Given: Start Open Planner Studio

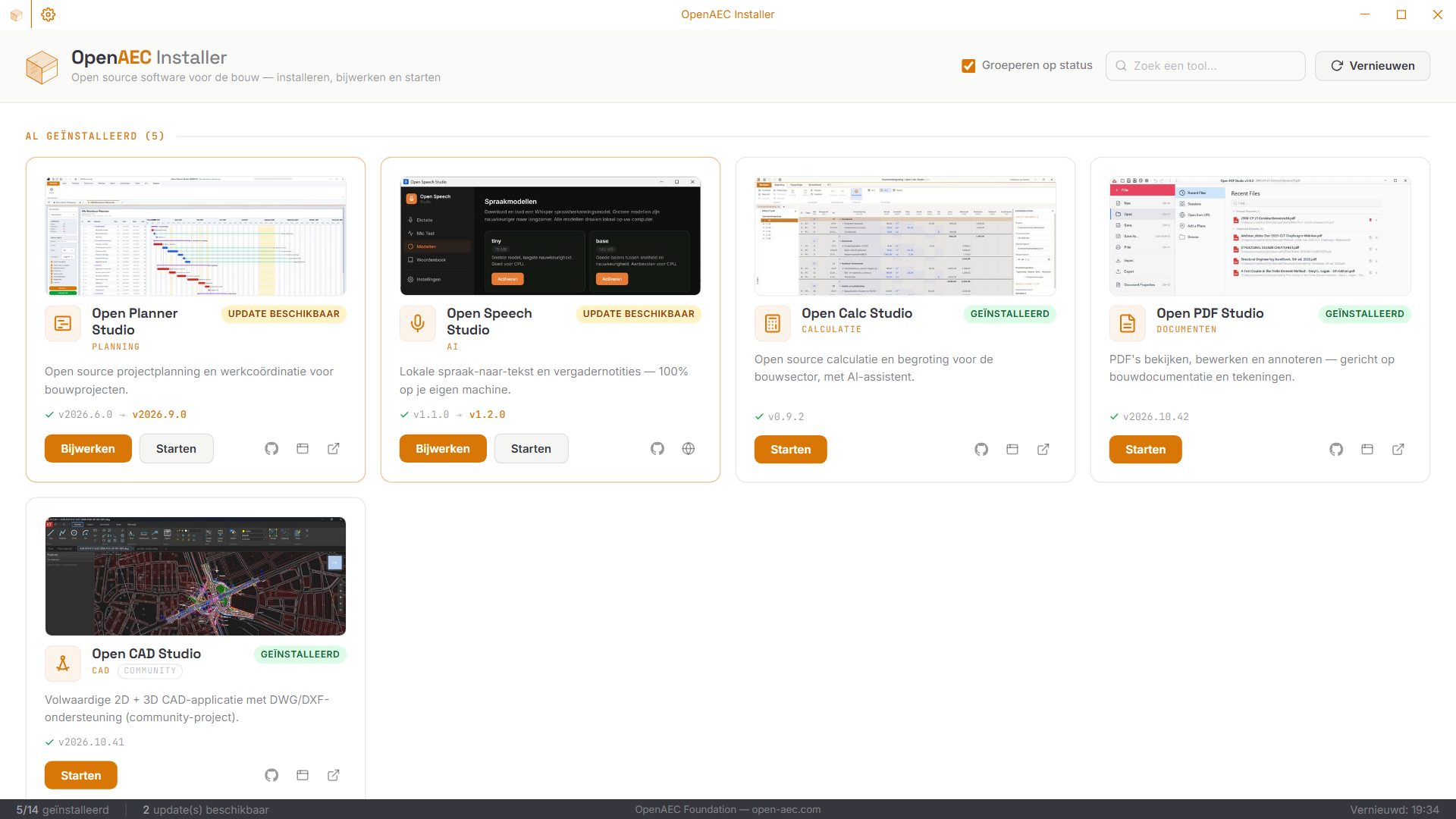Looking at the screenshot, I should 176,449.
